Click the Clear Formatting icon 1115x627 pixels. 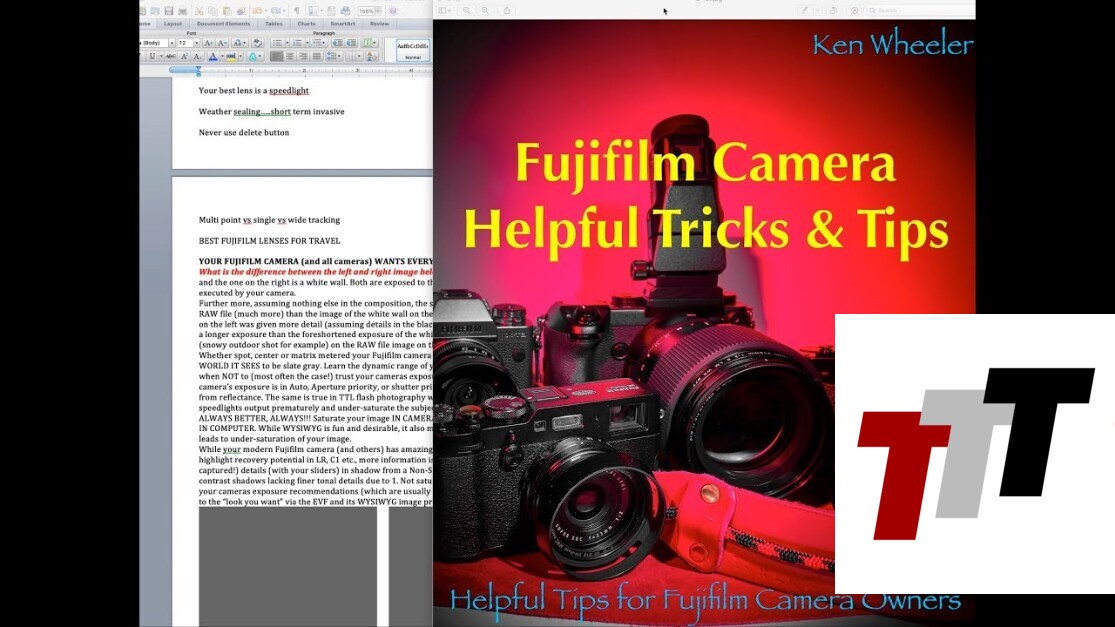(x=258, y=43)
